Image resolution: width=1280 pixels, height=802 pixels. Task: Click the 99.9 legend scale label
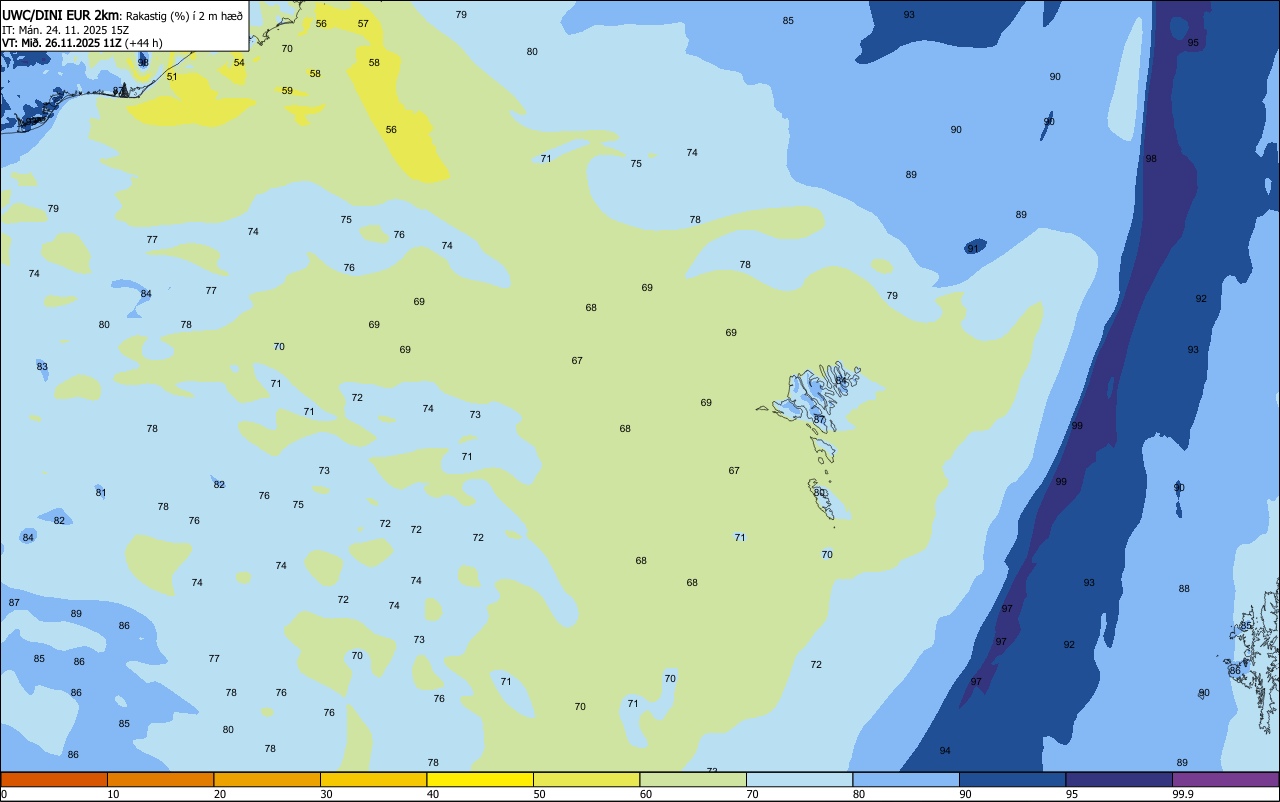[x=1183, y=794]
